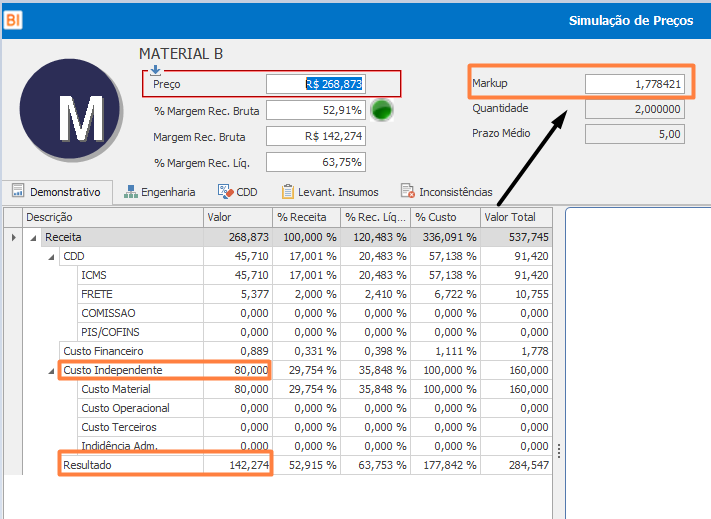
Task: Click the Resultado % Custo cell 177,842 %
Action: tap(445, 466)
